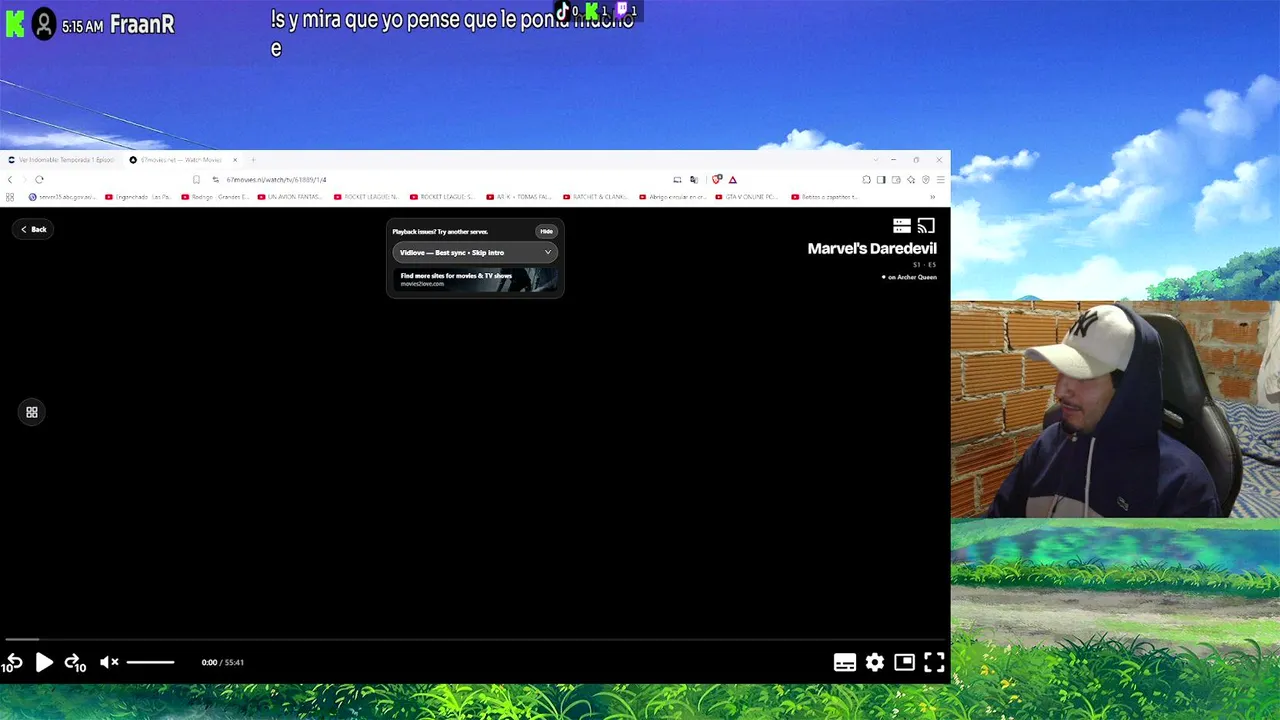Click the TikTok viewer count icon
This screenshot has width=1280, height=720.
(563, 11)
